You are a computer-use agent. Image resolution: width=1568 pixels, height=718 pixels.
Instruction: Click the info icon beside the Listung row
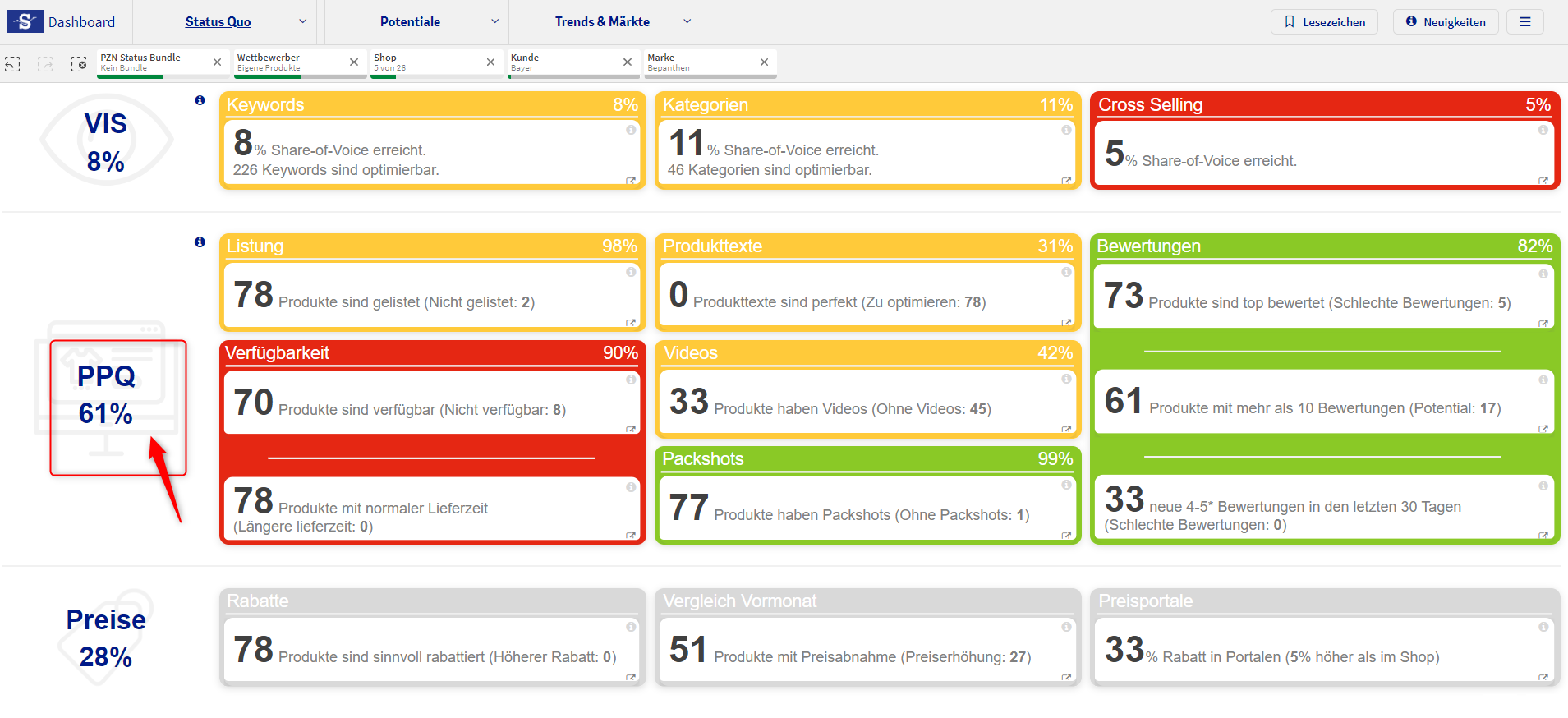pos(200,242)
